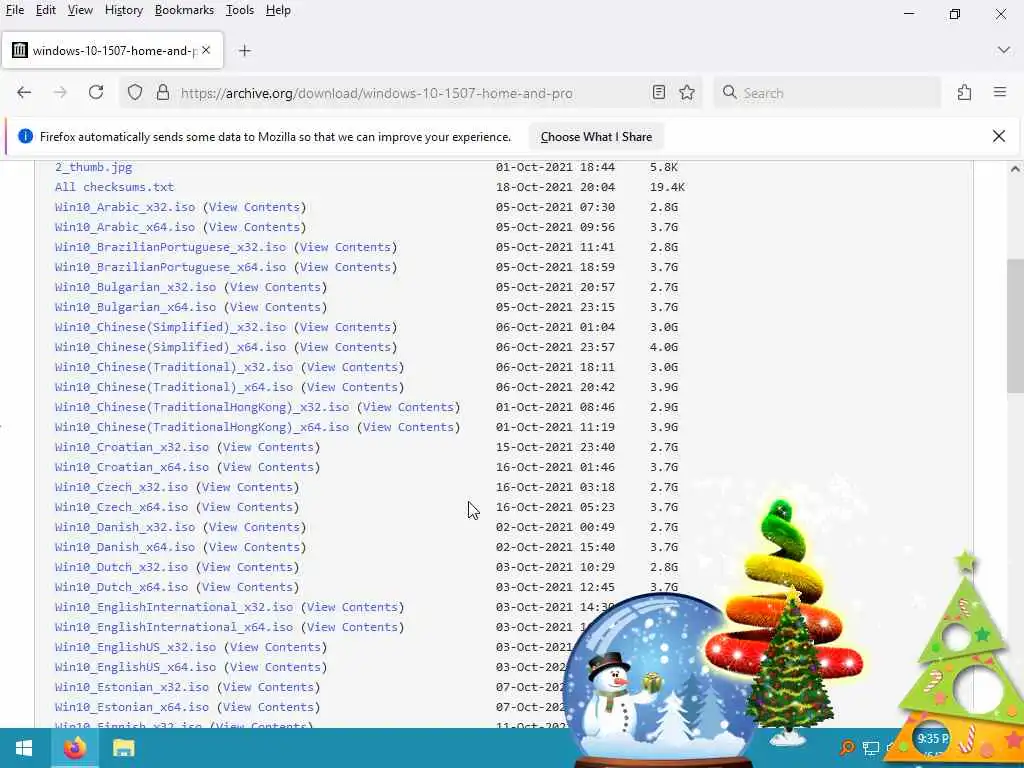Viewport: 1024px width, 768px height.
Task: Open the File menu
Action: [14, 10]
